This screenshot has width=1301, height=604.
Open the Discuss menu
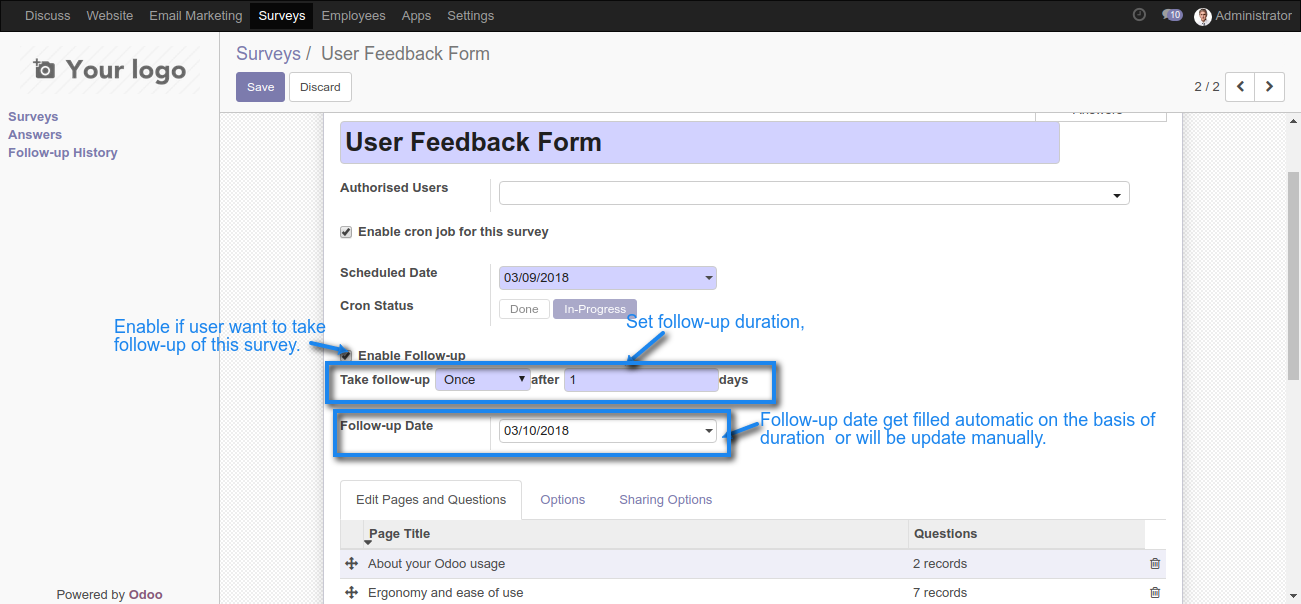tap(48, 16)
